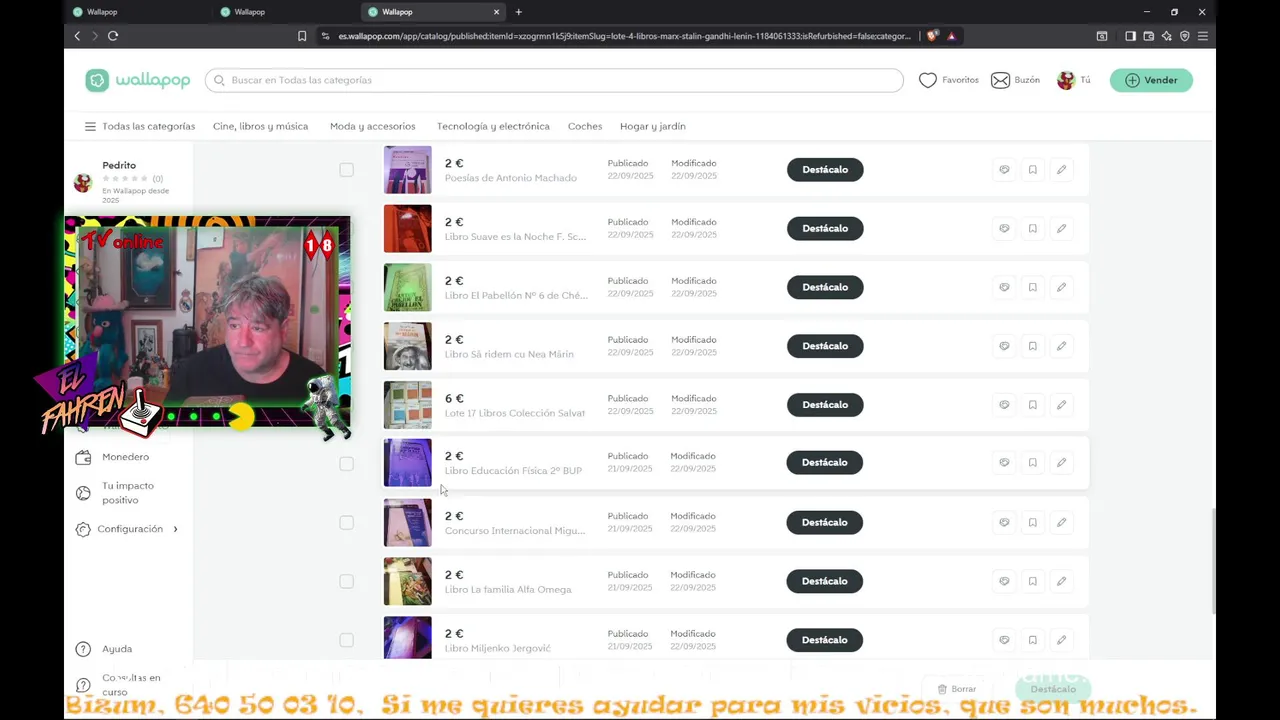Click the handshake sold icon for Libro Educación Física 2º BUP
The height and width of the screenshot is (720, 1280).
(x=1004, y=463)
